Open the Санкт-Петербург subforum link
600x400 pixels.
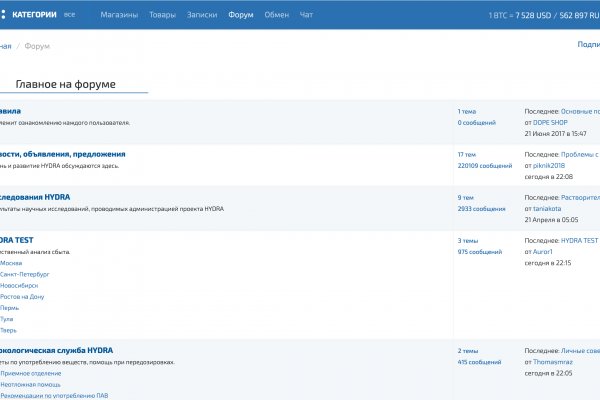24,274
